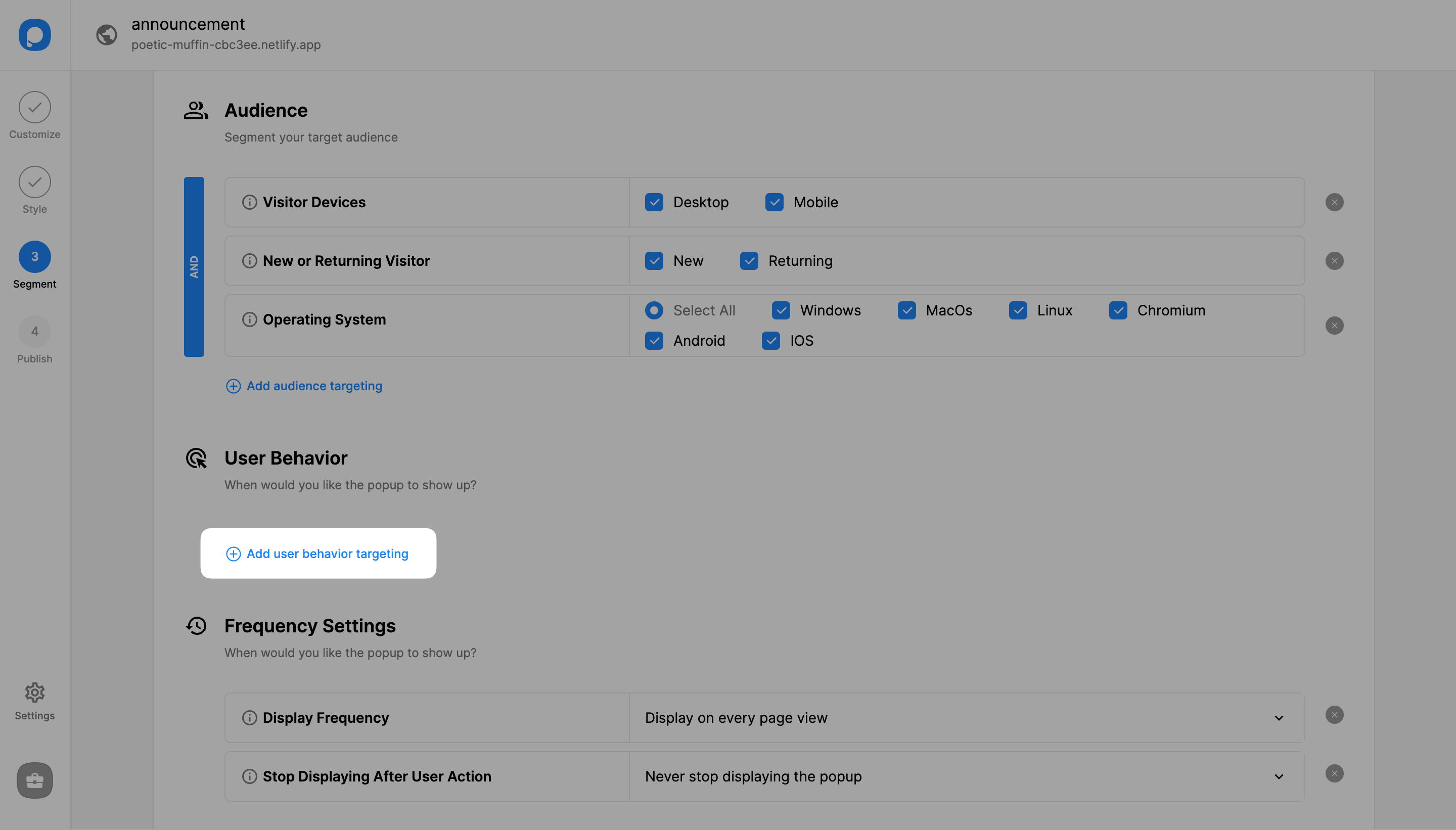Viewport: 1456px width, 830px height.
Task: Click info icon beside Operating System
Action: pyautogui.click(x=249, y=319)
